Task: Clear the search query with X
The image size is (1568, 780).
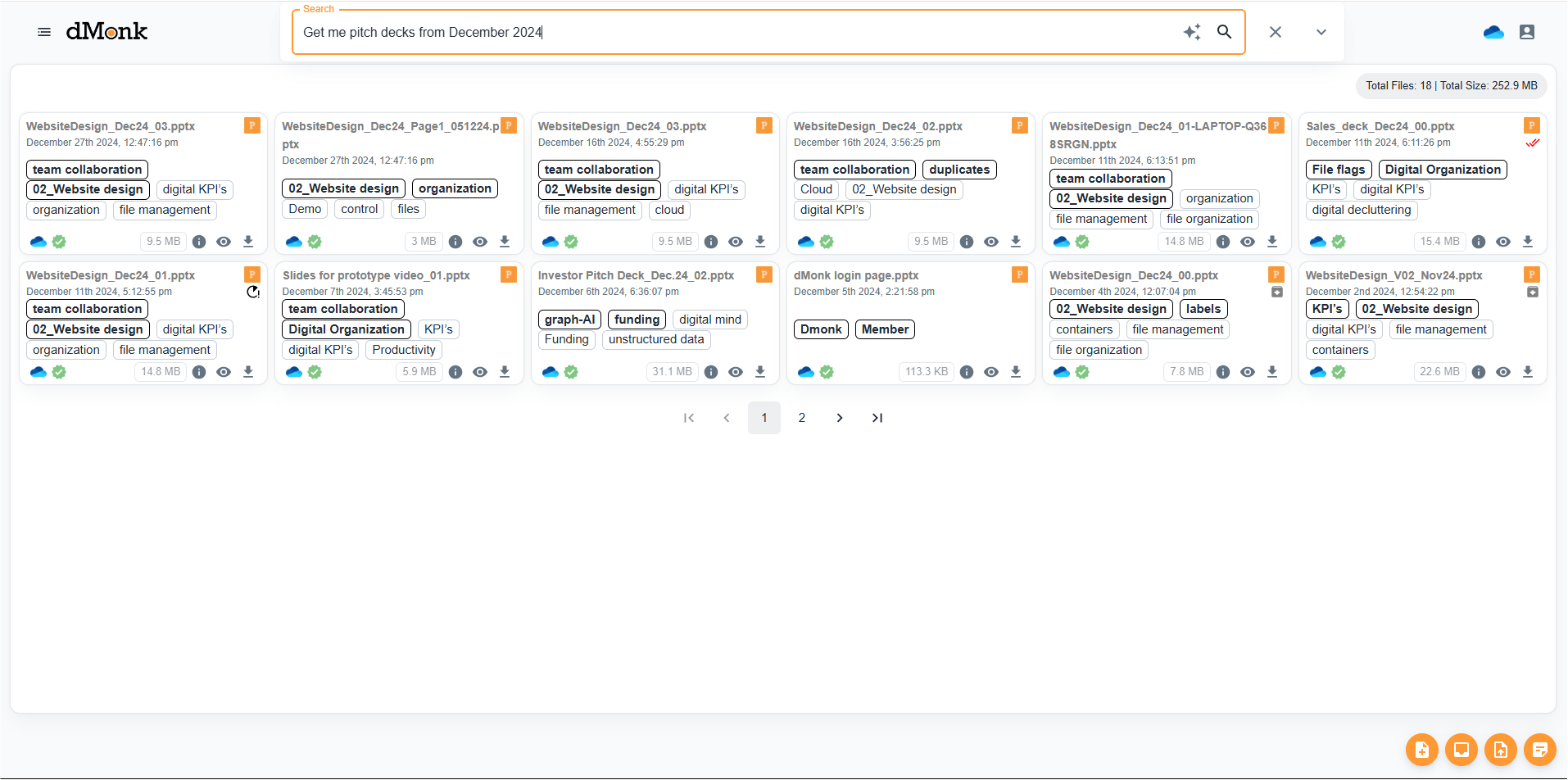Action: pos(1276,32)
